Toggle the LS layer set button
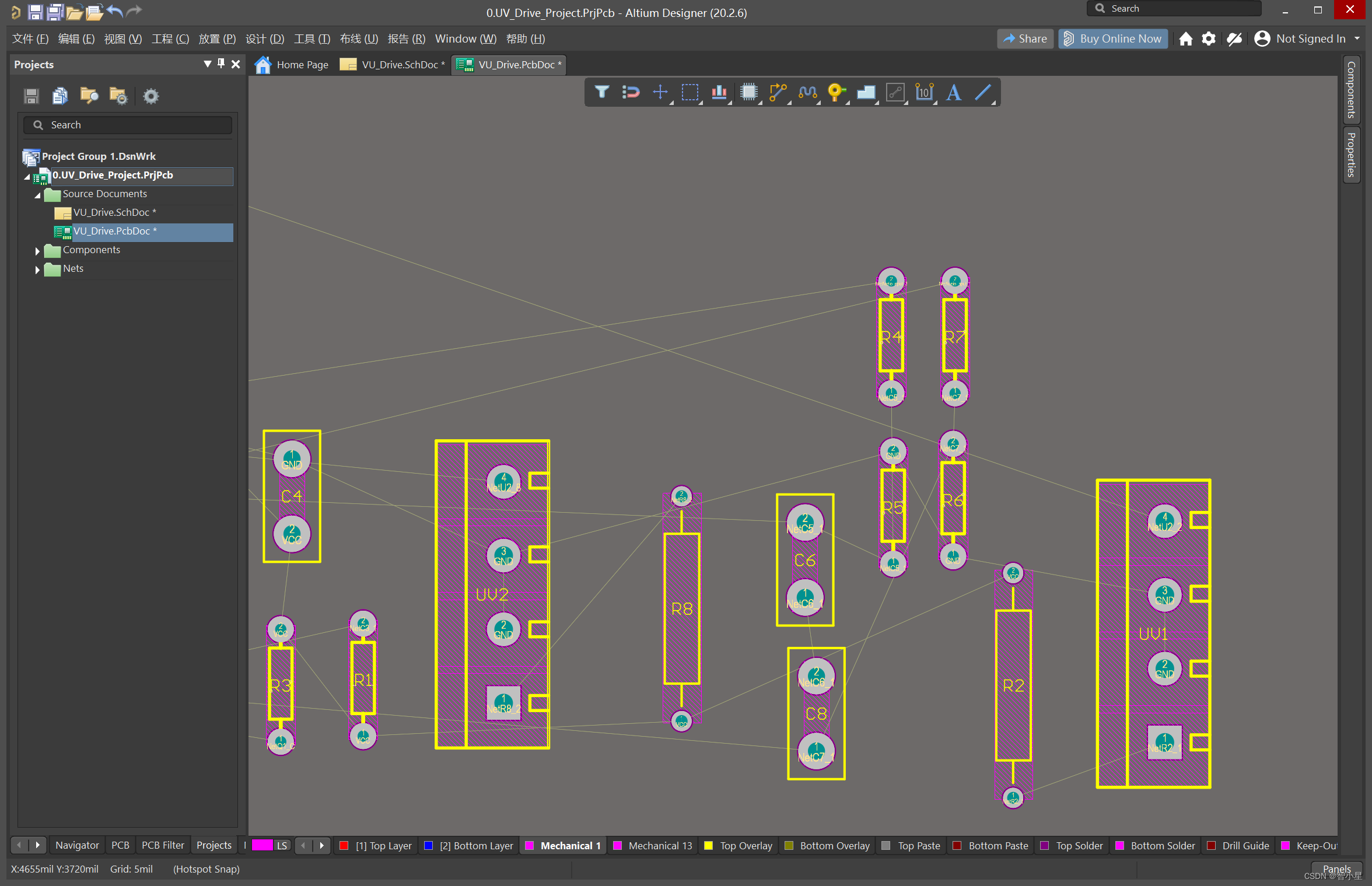This screenshot has height=886, width=1372. point(282,846)
